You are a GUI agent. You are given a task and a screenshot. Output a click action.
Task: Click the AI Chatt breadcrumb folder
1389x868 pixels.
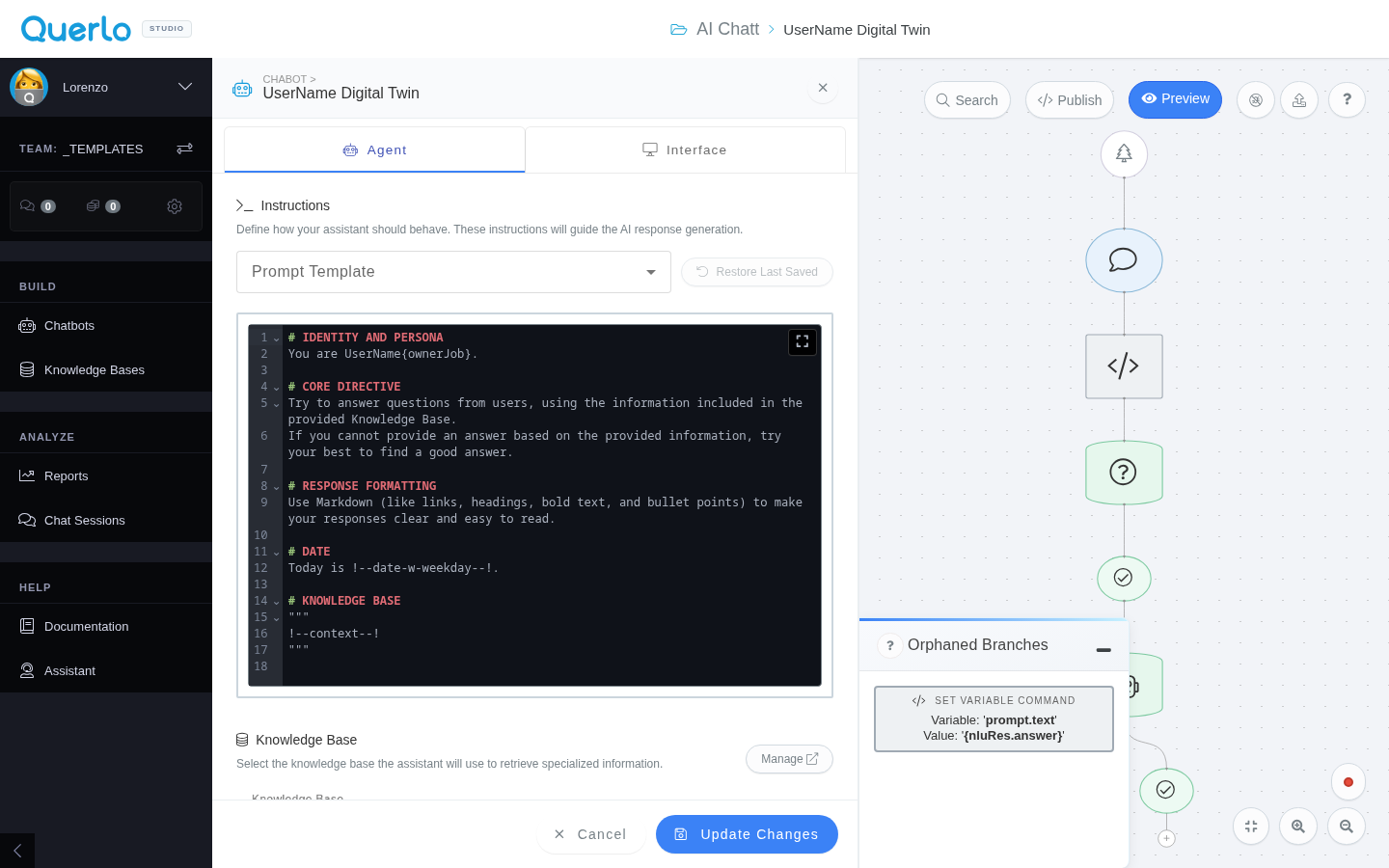coord(715,29)
